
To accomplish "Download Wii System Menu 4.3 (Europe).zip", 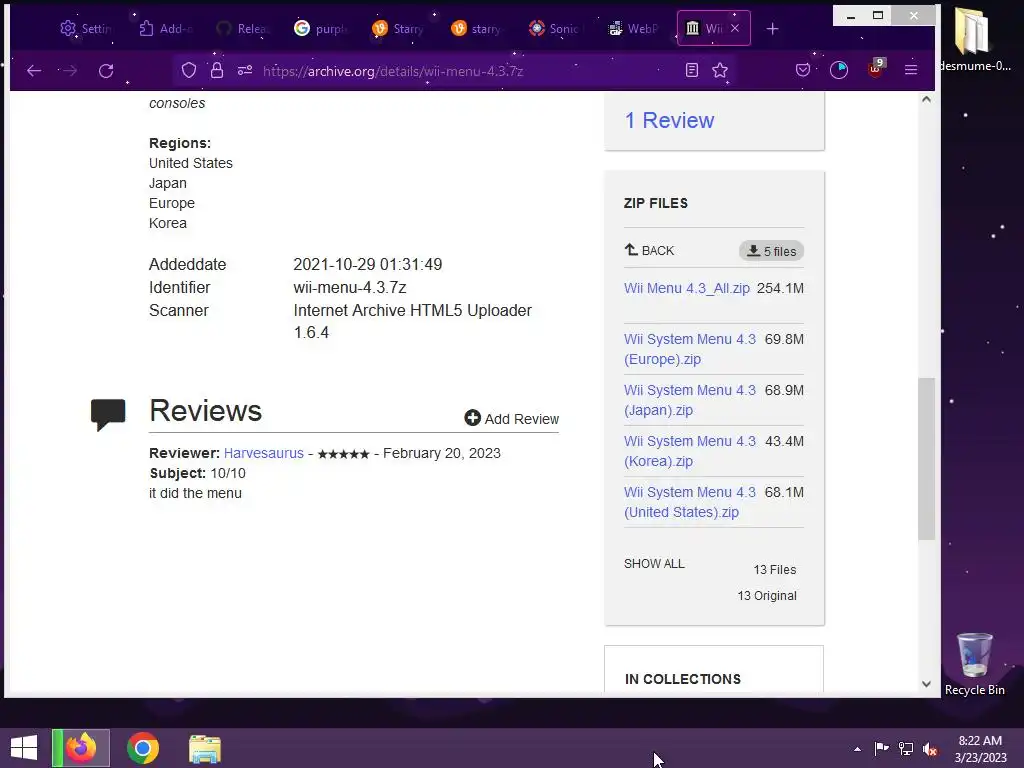I will click(x=690, y=349).
